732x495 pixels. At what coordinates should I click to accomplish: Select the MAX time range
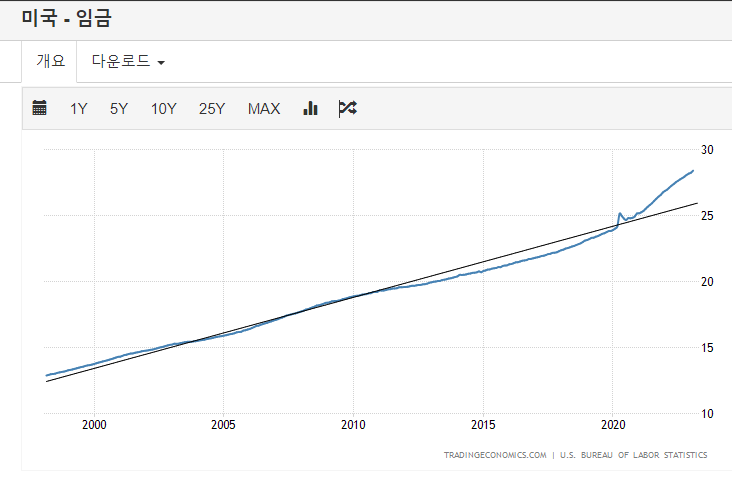(264, 109)
